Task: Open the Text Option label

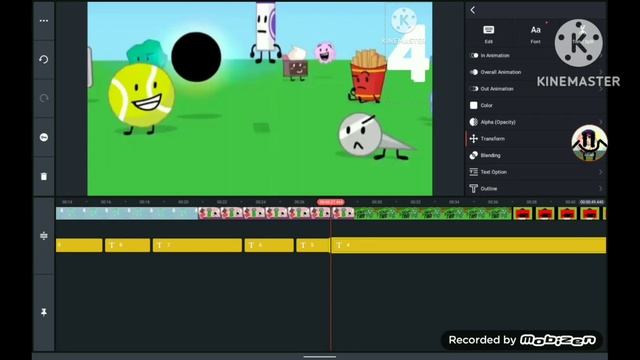Action: [x=493, y=172]
